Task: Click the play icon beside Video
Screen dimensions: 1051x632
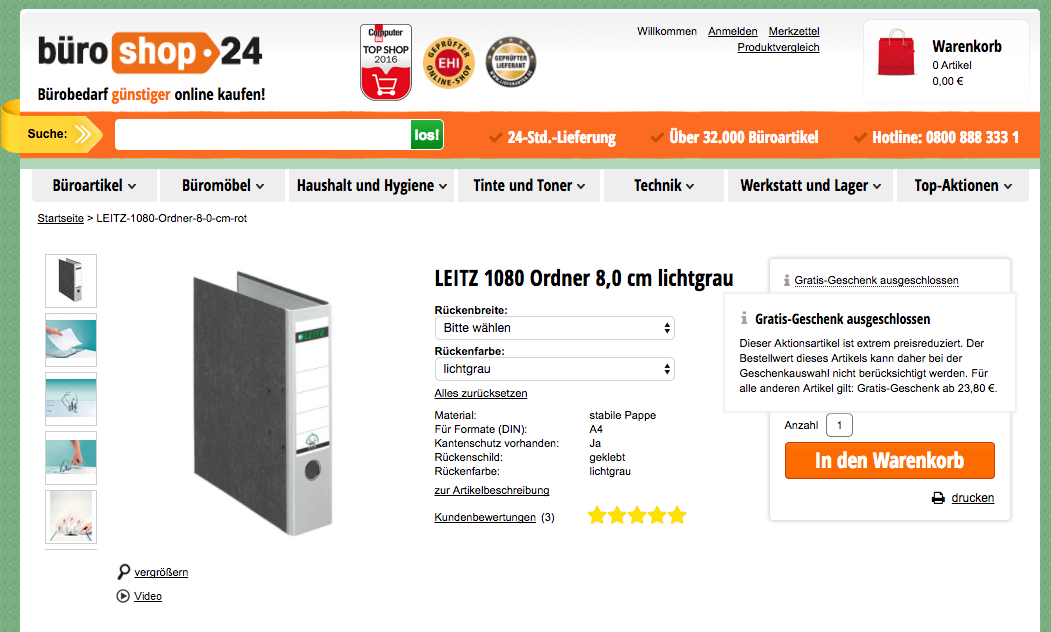Action: click(x=123, y=596)
